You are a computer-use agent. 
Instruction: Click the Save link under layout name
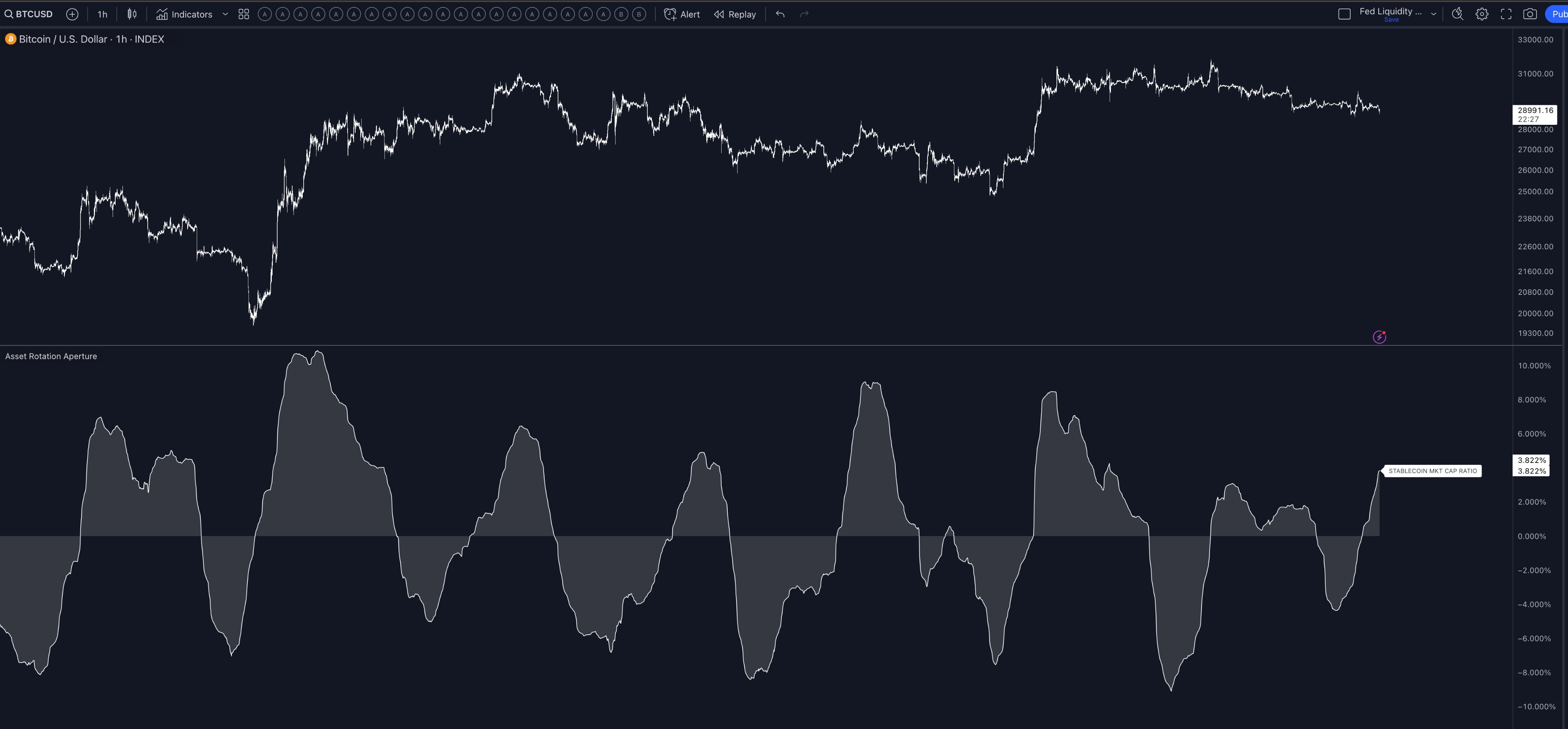tap(1391, 20)
